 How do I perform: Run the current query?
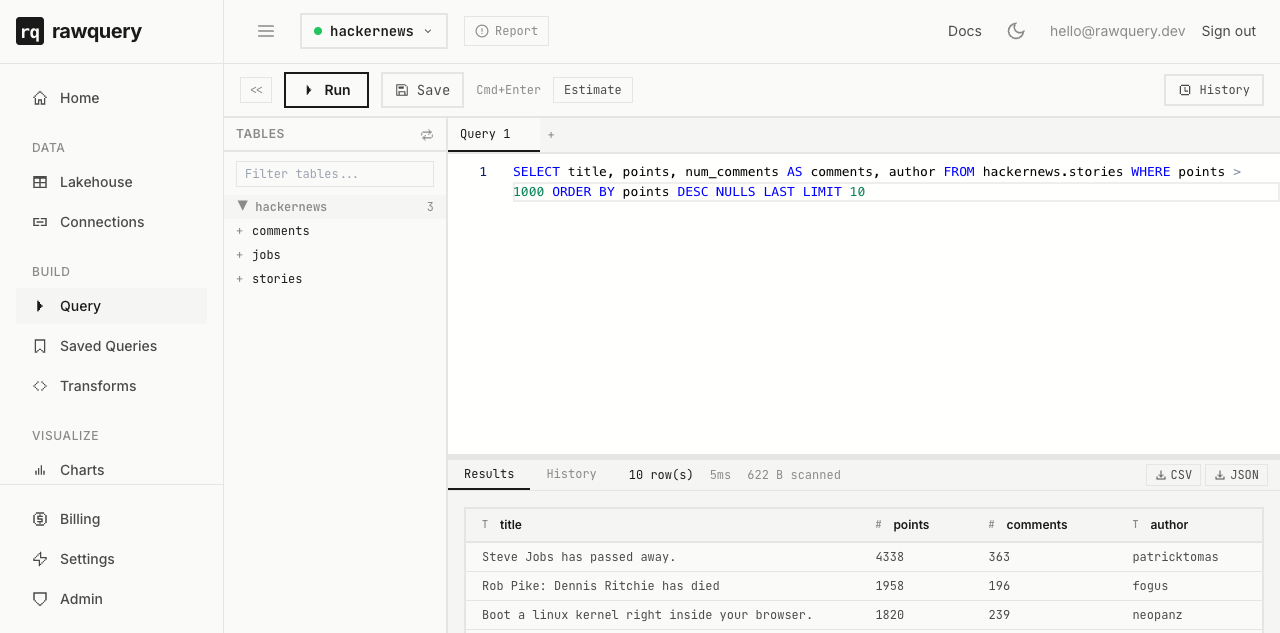tap(327, 90)
